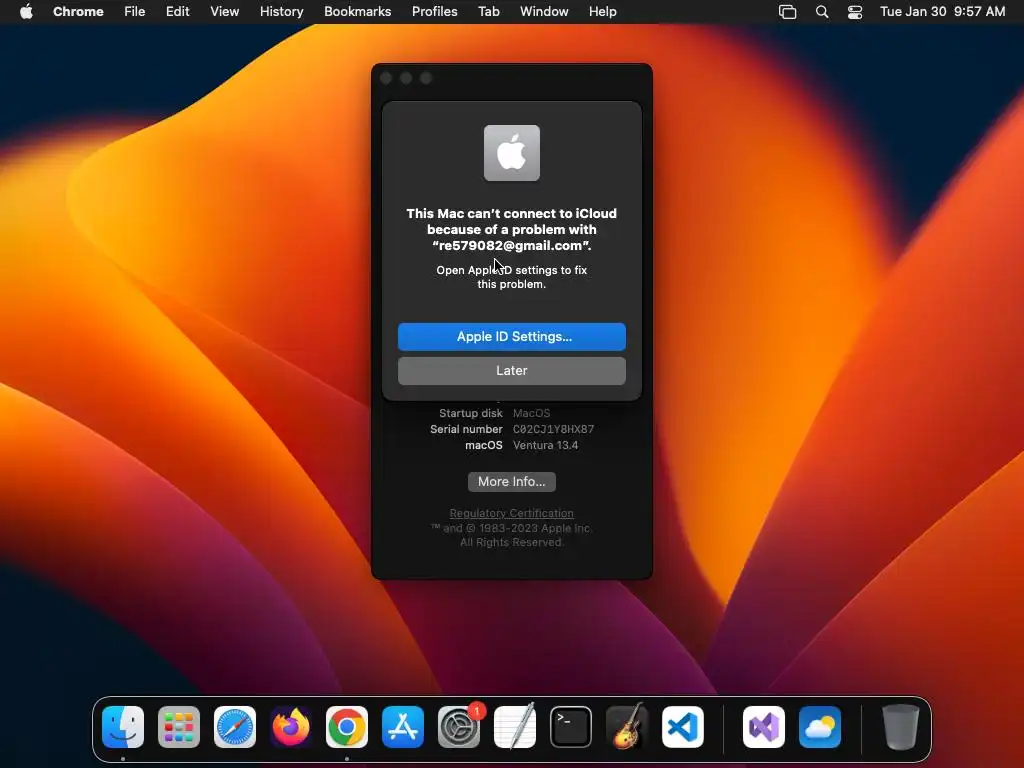Open the View menu
The height and width of the screenshot is (768, 1024).
(225, 12)
